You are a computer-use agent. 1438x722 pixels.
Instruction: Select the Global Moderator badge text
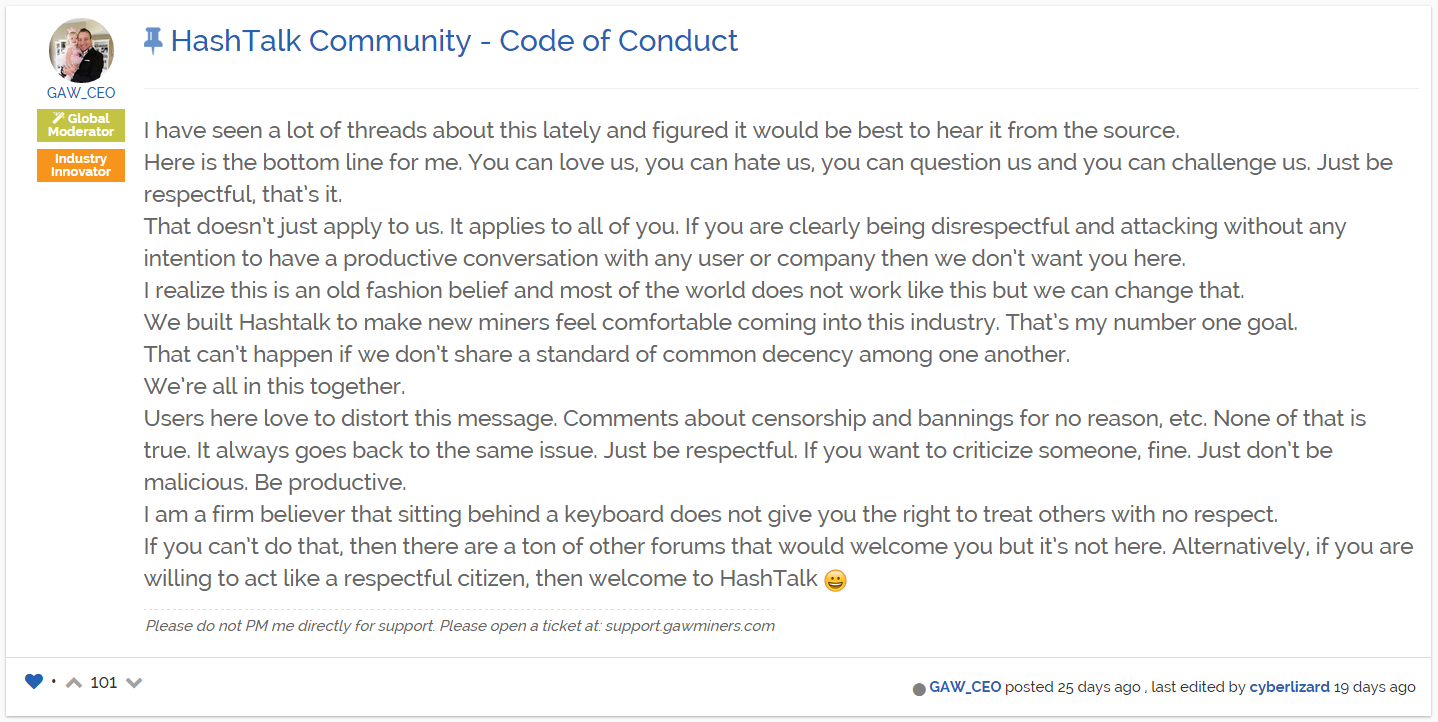coord(81,125)
